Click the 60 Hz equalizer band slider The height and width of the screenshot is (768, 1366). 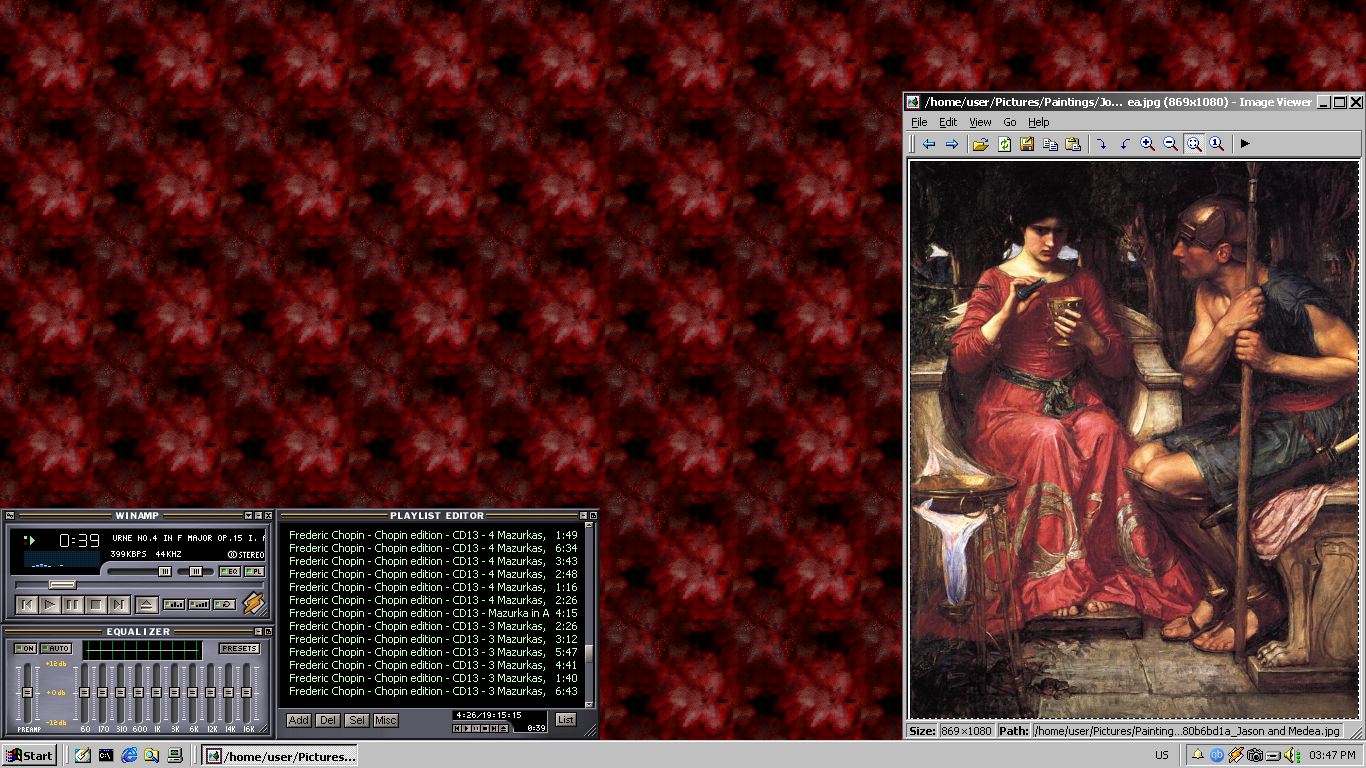click(x=85, y=693)
